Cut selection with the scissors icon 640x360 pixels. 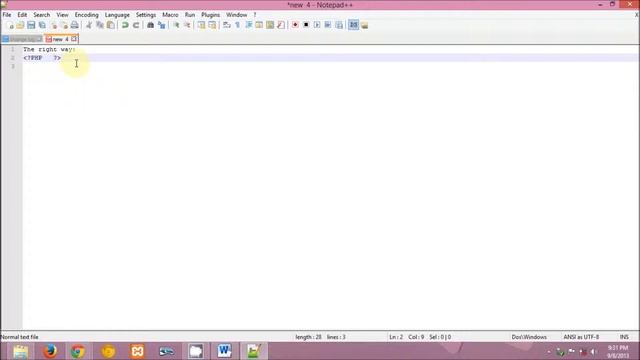click(x=89, y=25)
